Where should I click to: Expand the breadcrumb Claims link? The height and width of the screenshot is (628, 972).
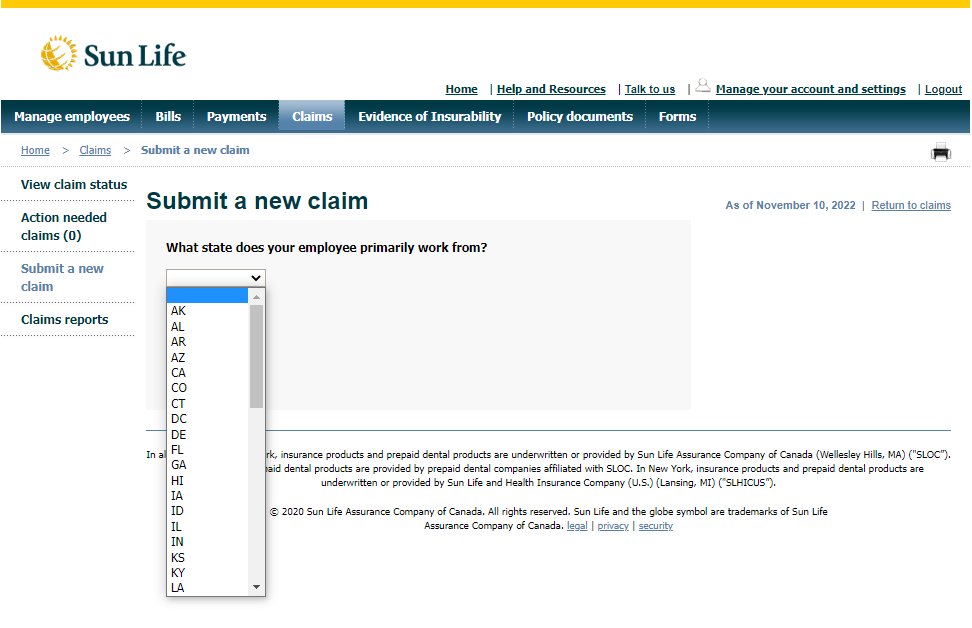tap(94, 150)
